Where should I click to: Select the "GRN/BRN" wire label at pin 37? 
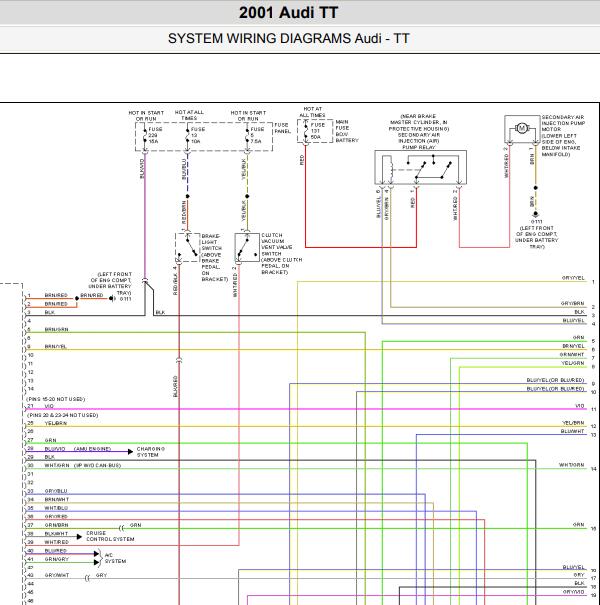click(56, 525)
